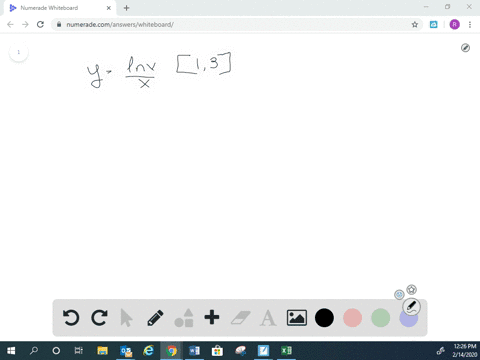Screen dimensions: 480x360
Task: Open Chrome three-dot menu
Action: [470, 24]
